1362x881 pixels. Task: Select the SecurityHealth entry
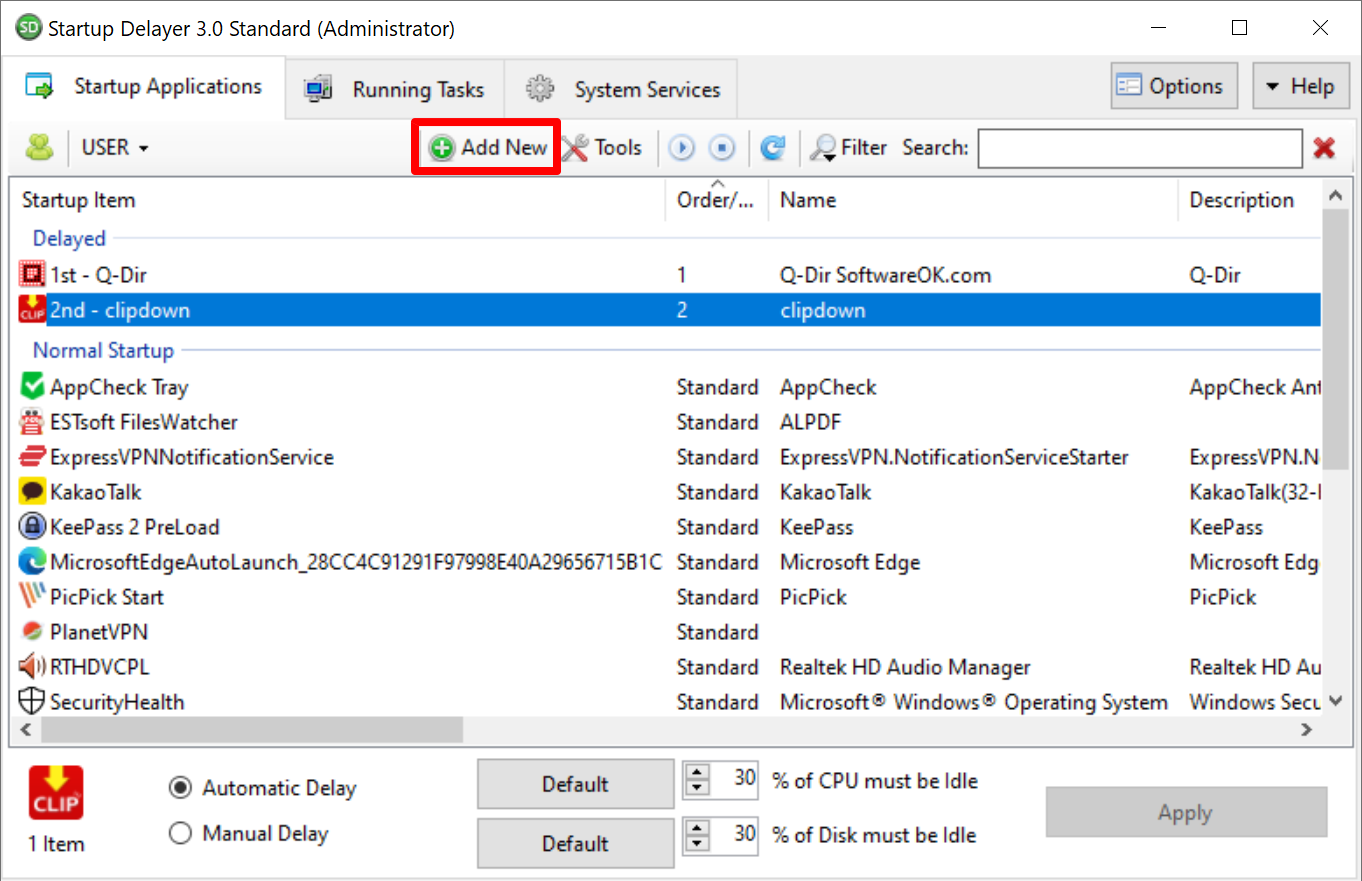point(117,702)
